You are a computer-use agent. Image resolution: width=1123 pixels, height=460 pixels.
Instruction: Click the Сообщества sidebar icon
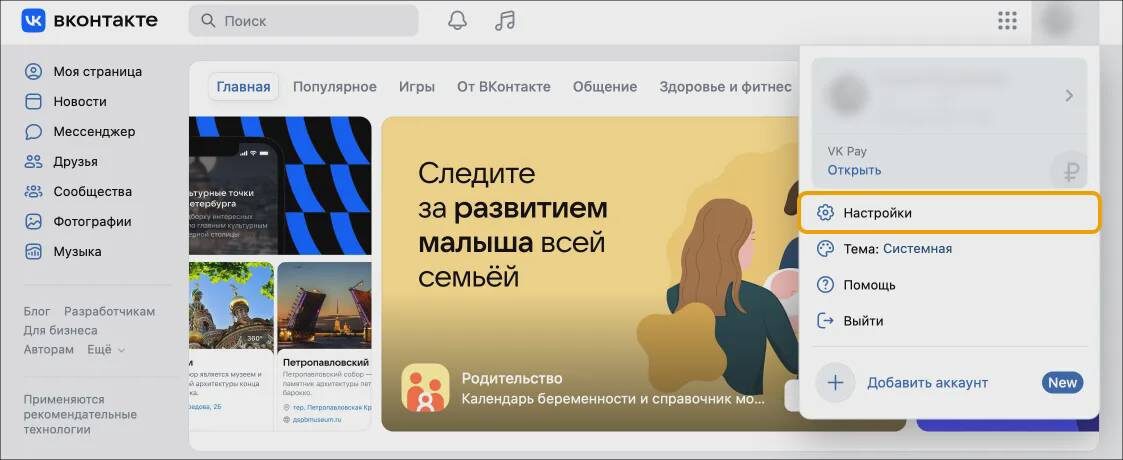[x=34, y=192]
